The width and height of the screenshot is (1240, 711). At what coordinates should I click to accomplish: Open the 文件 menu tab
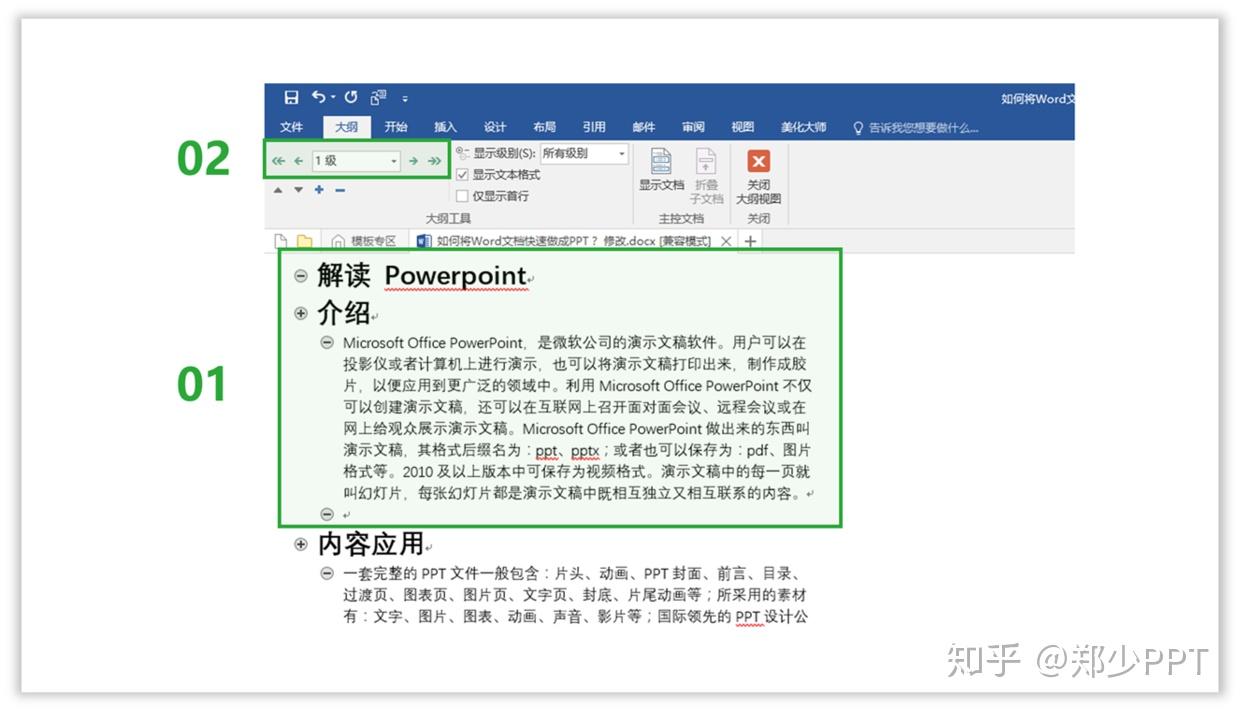(x=292, y=127)
